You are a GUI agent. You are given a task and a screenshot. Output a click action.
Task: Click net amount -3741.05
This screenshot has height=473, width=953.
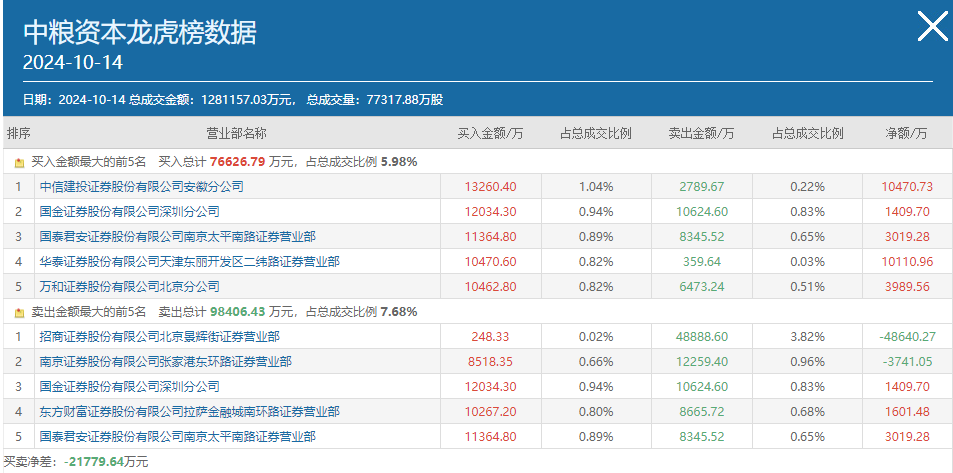pos(906,362)
